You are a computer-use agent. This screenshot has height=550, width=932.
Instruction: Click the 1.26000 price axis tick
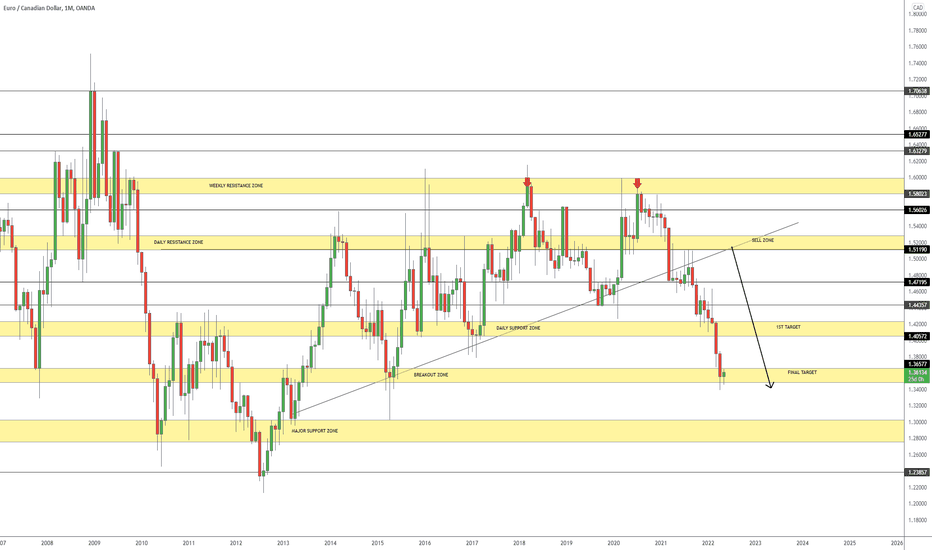point(918,455)
